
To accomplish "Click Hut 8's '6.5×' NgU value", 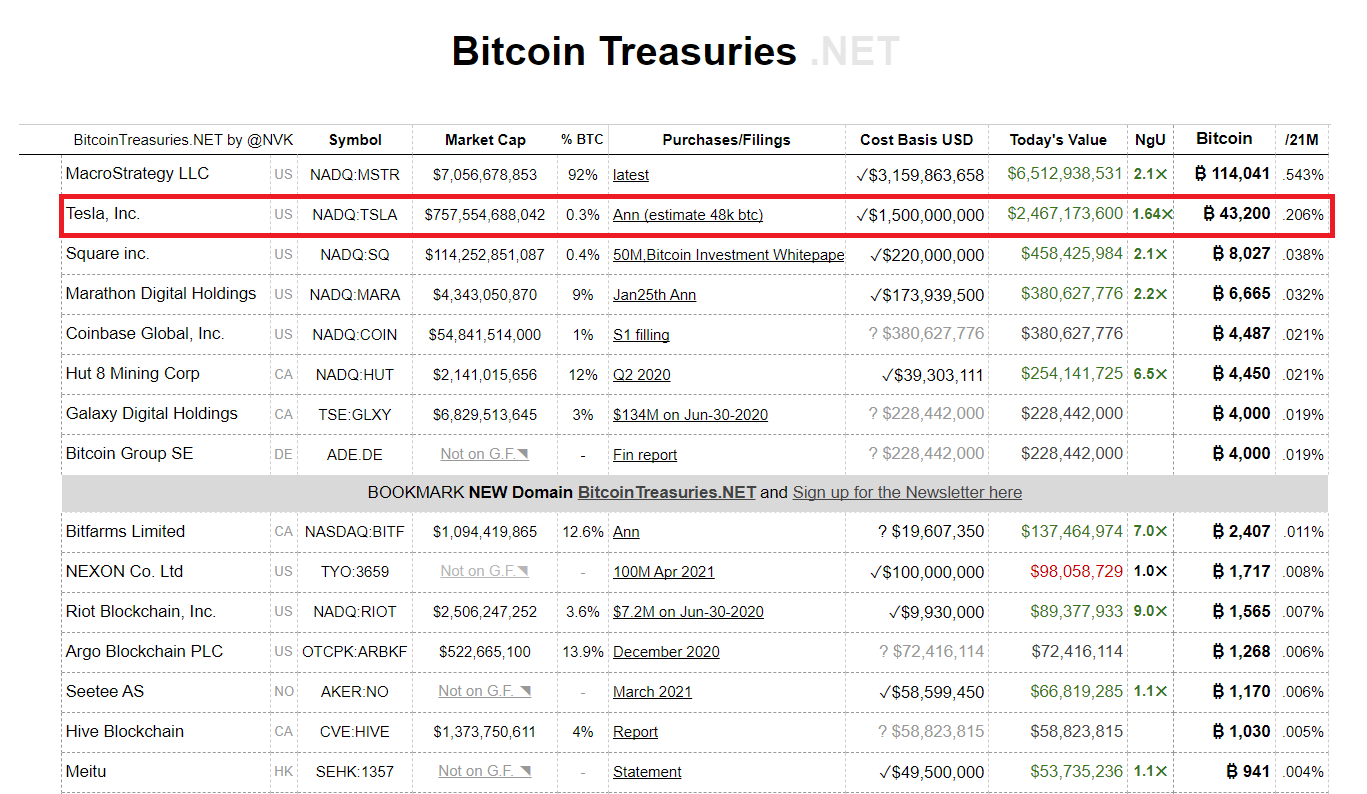I will click(x=1150, y=374).
